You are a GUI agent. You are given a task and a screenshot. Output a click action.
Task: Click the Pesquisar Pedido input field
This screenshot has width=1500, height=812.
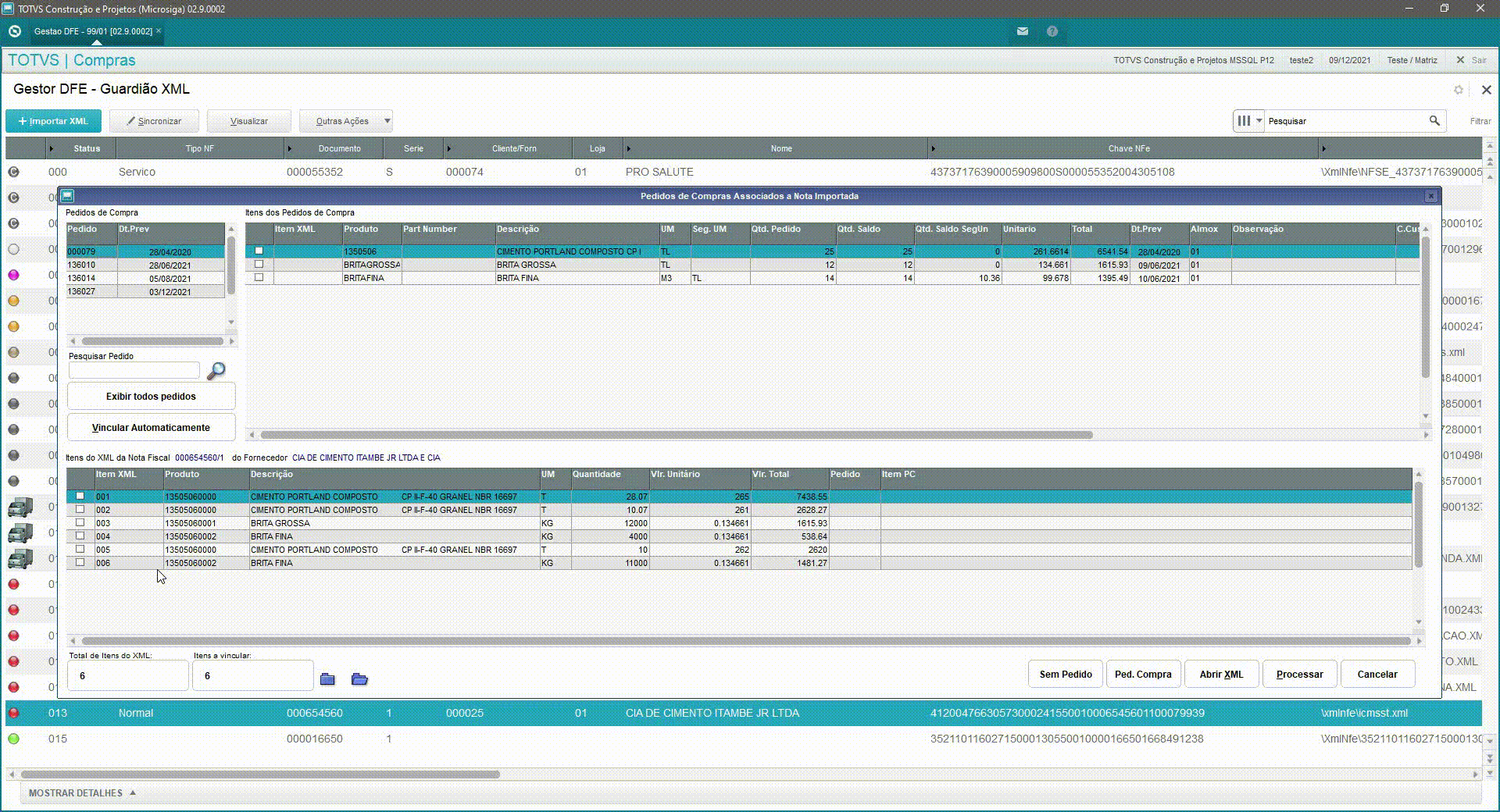(134, 371)
